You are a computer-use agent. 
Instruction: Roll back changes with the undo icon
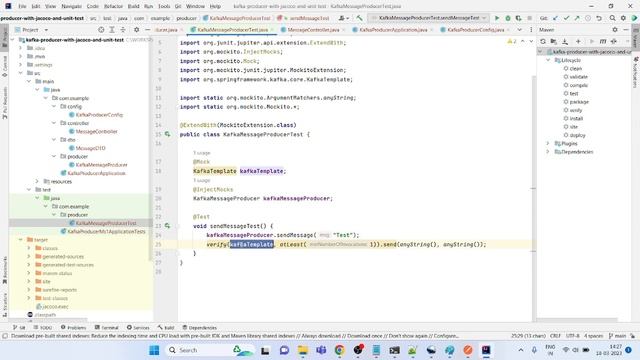point(599,18)
